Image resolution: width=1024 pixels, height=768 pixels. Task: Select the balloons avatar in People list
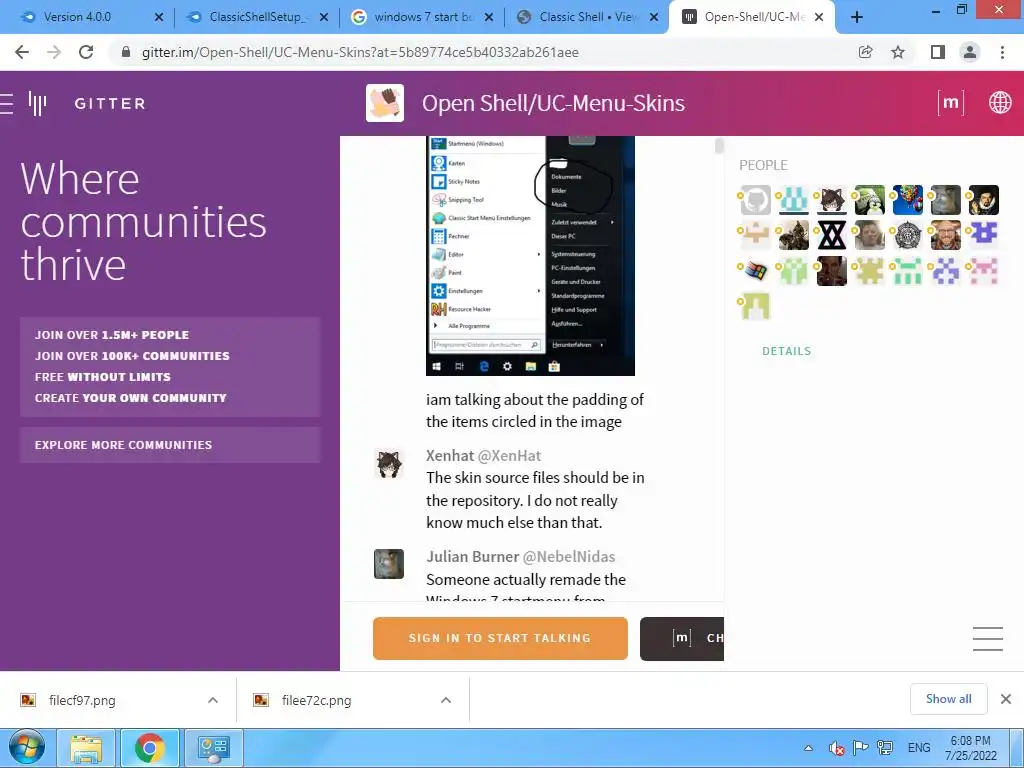pyautogui.click(x=908, y=200)
